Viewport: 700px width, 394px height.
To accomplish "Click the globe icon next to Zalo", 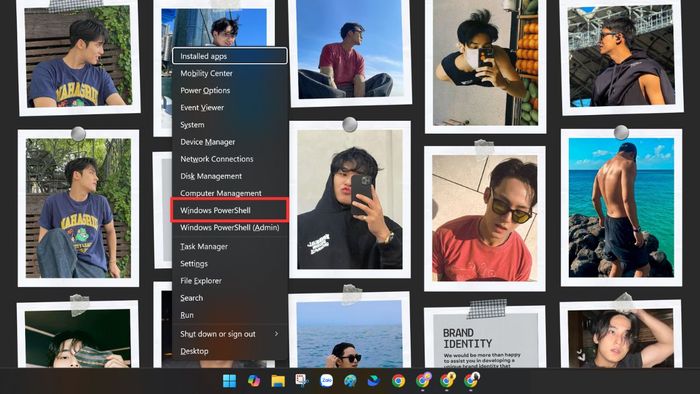I will [350, 381].
